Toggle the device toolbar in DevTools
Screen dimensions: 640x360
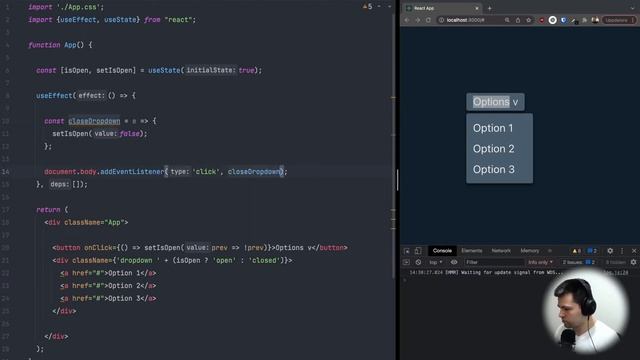(418, 251)
